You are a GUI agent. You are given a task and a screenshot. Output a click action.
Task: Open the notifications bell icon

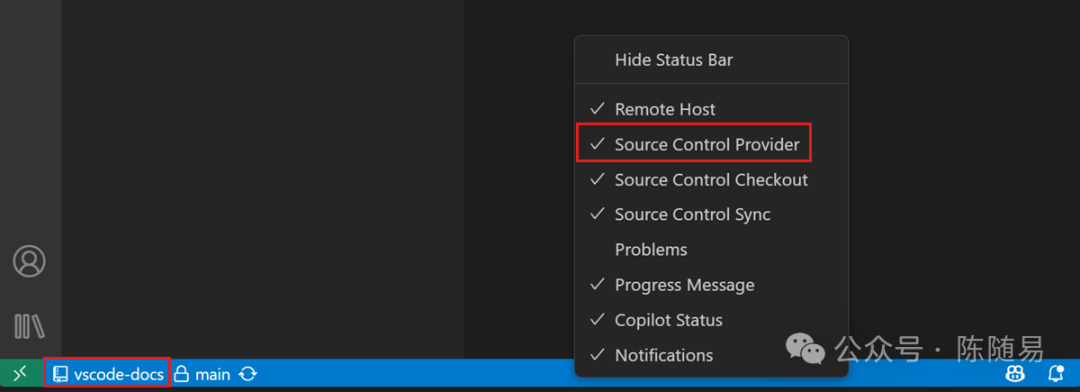click(x=1055, y=374)
